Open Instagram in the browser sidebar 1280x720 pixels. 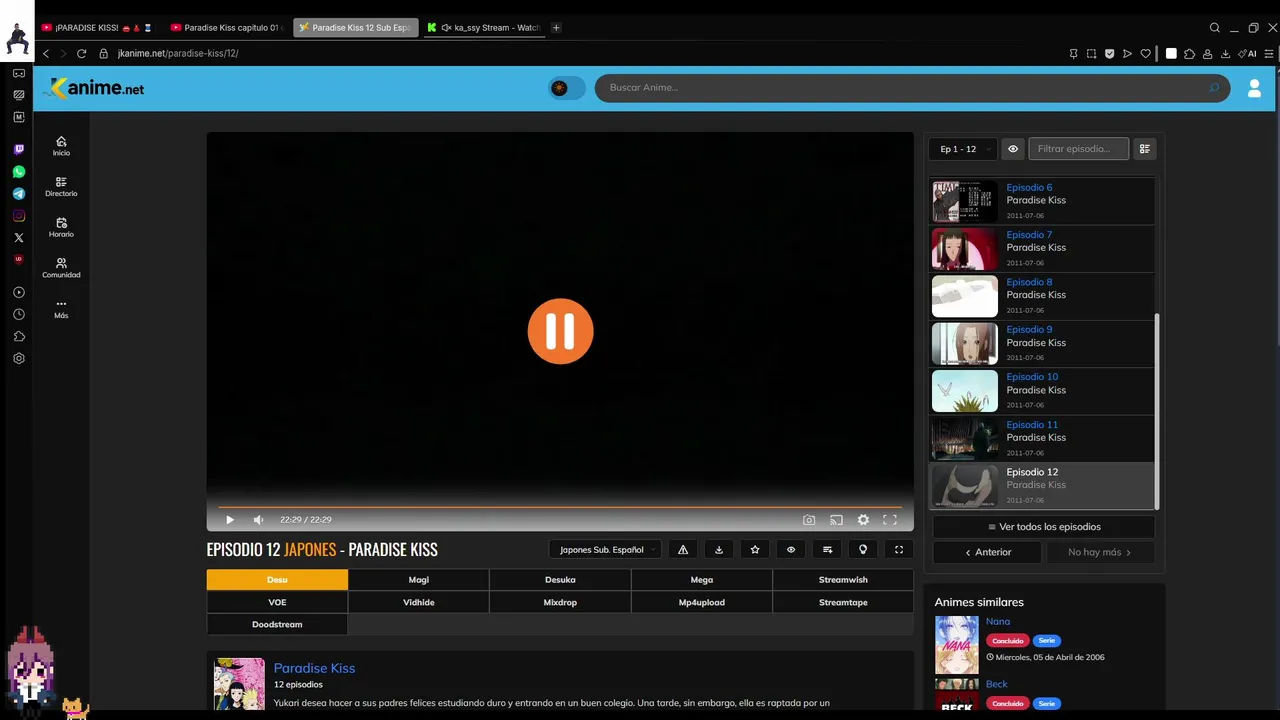[18, 216]
